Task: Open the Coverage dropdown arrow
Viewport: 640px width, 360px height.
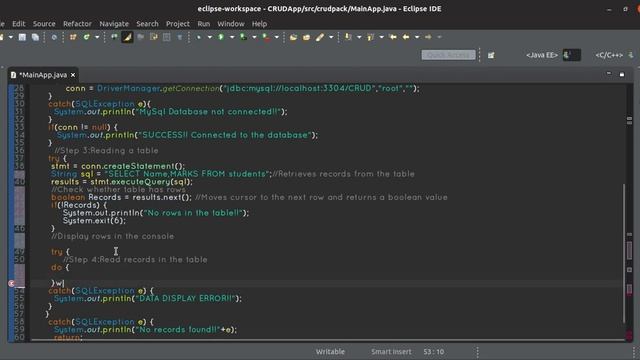Action: pyautogui.click(x=254, y=37)
